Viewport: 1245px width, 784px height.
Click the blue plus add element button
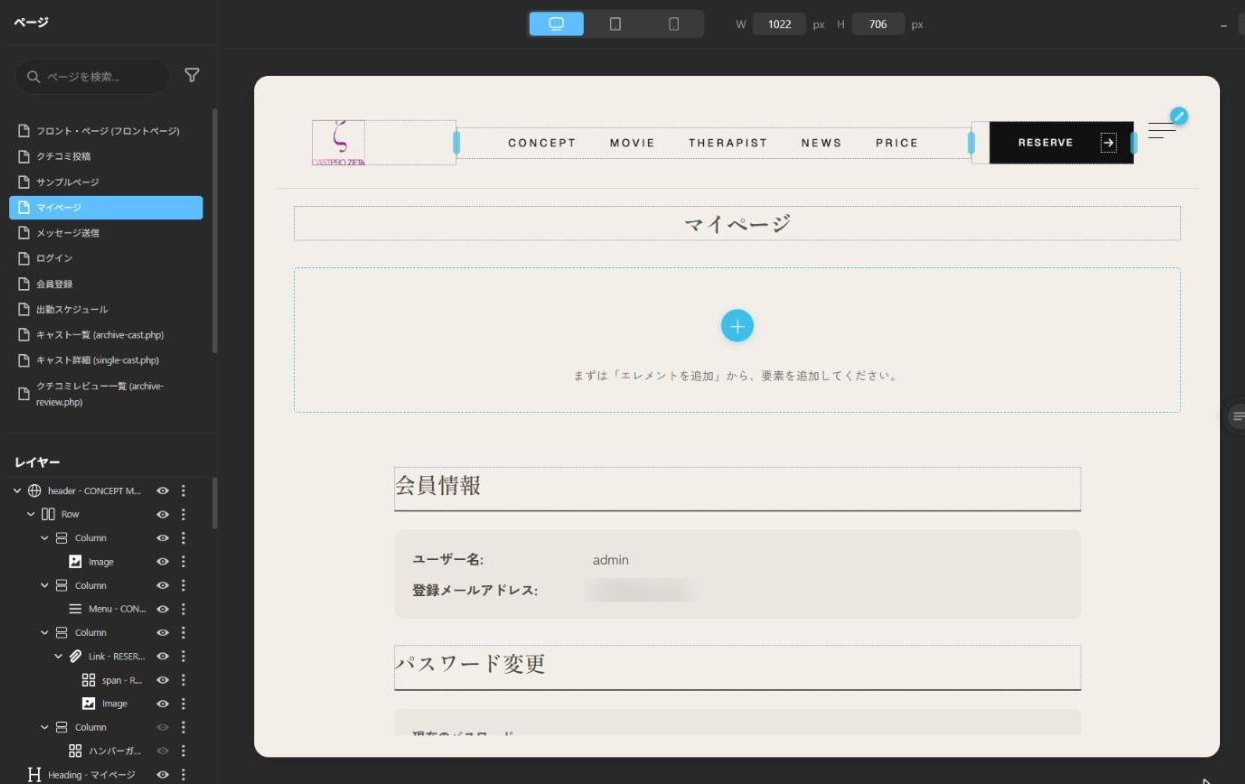tap(737, 325)
